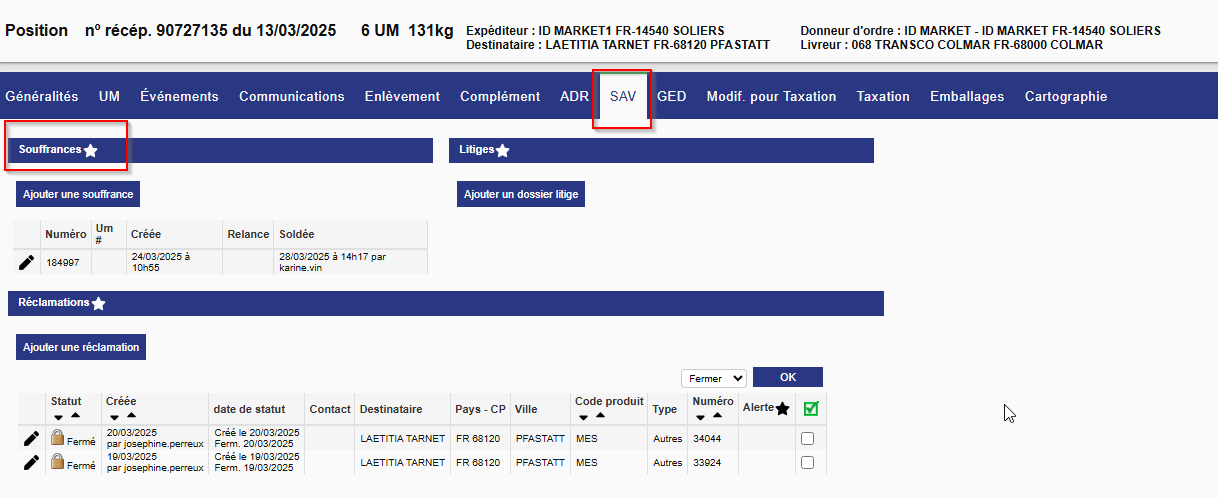The width and height of the screenshot is (1218, 498).
Task: Click the Pays - CP column header
Action: [481, 409]
